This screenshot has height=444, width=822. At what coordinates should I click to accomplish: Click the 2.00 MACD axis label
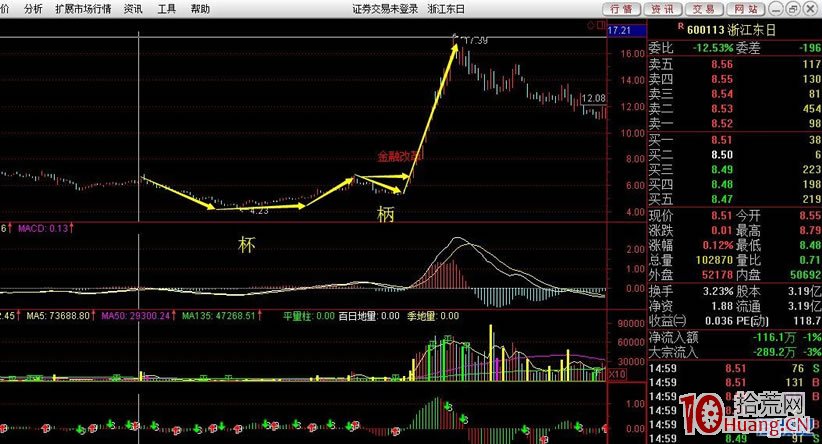coord(635,249)
